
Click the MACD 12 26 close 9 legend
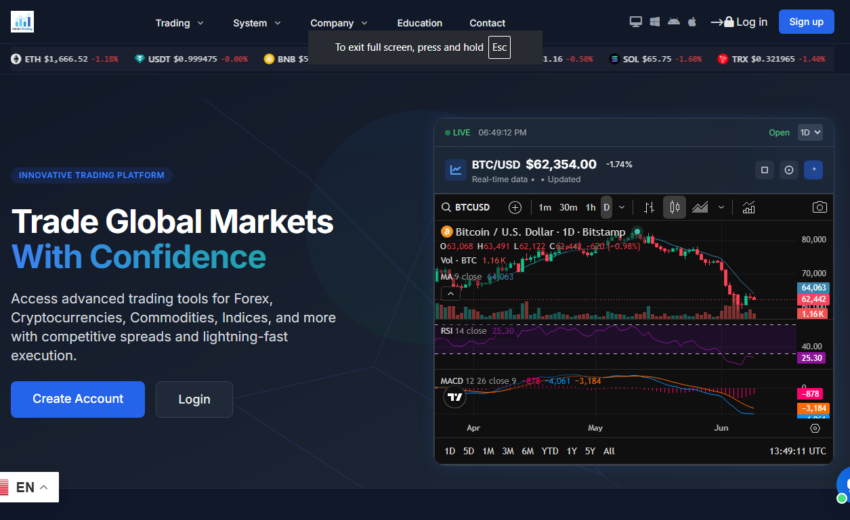click(x=478, y=381)
